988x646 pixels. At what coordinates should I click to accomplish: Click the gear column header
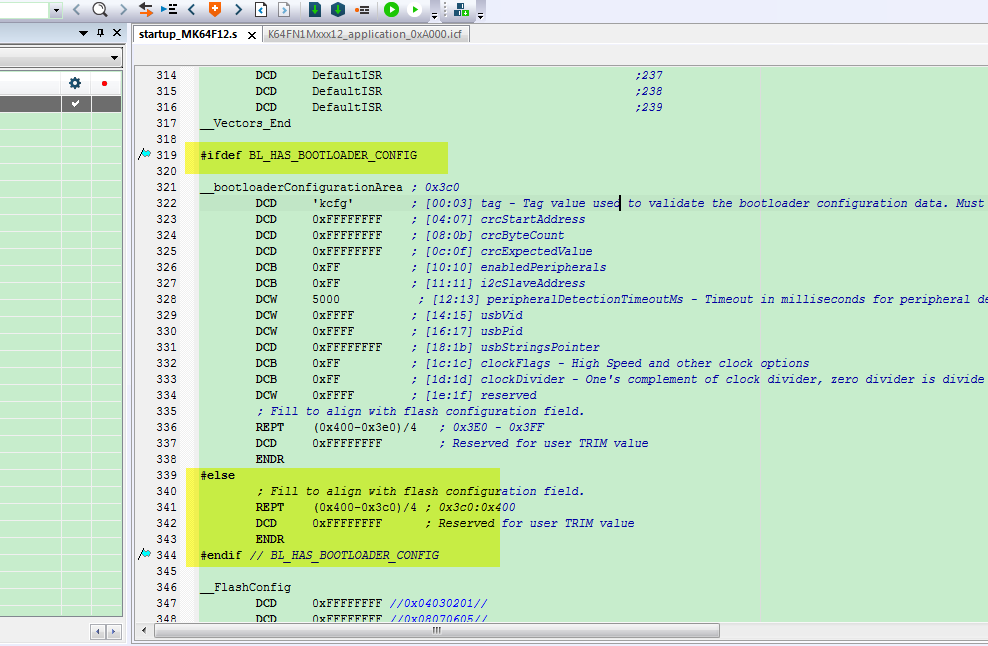point(75,83)
